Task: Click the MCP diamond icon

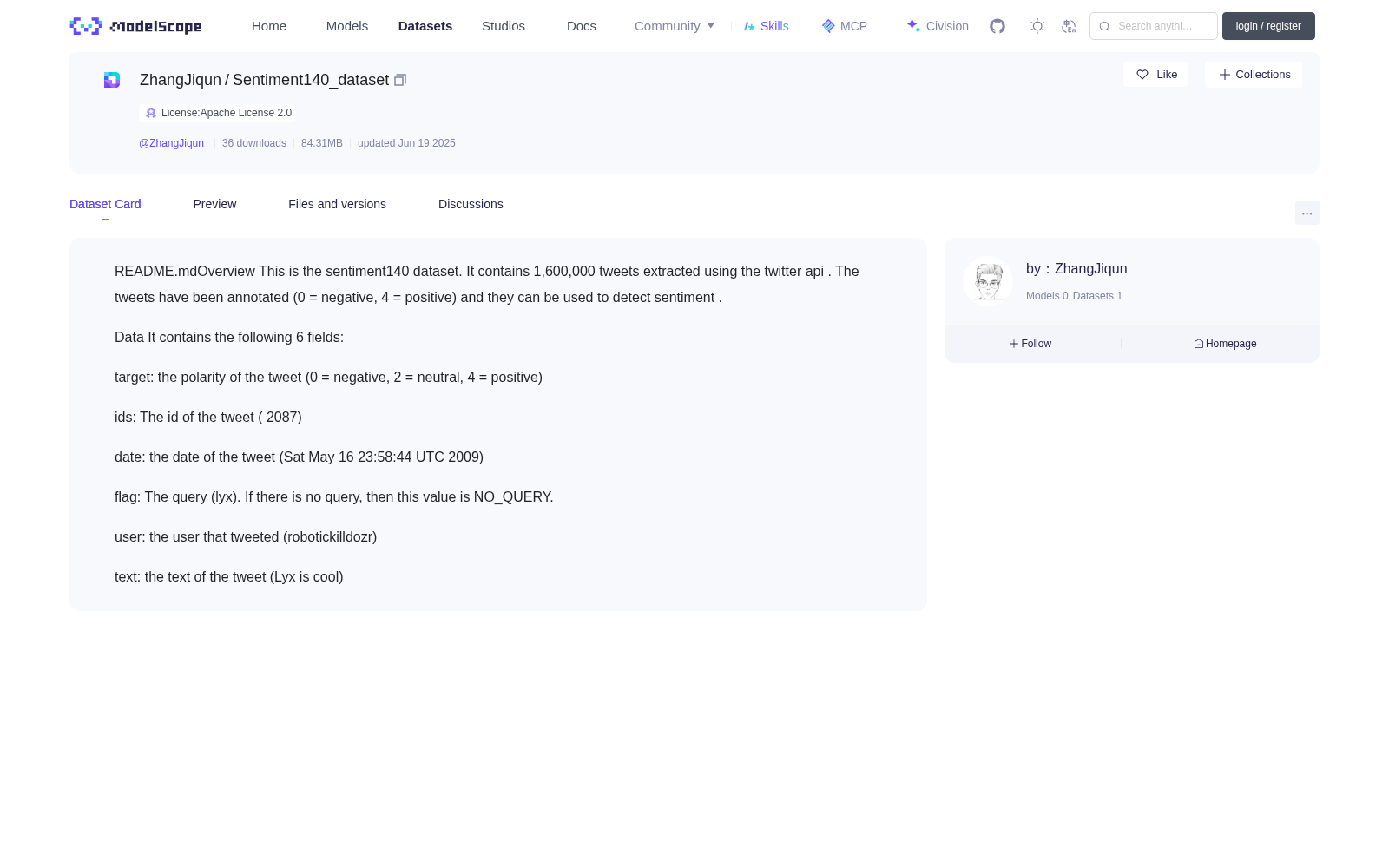Action: (x=828, y=26)
